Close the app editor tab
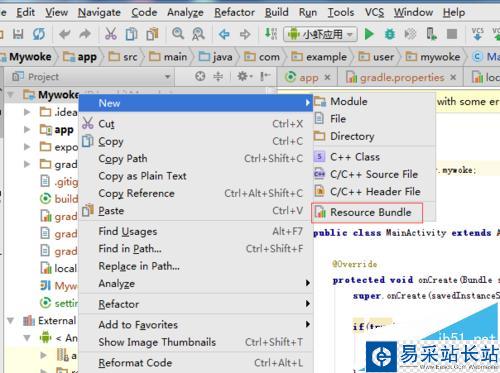 tap(327, 77)
